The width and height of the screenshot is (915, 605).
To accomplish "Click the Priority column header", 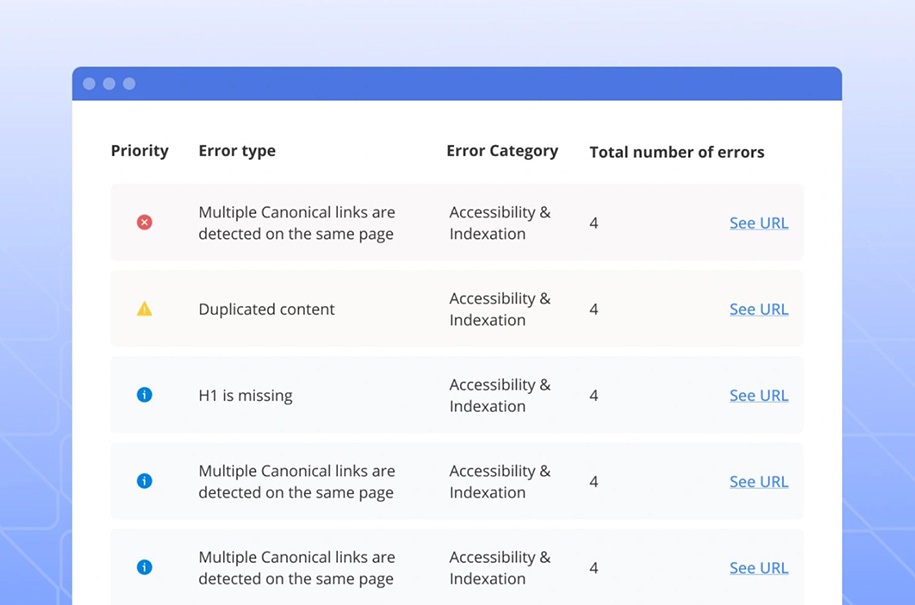I will click(x=140, y=150).
